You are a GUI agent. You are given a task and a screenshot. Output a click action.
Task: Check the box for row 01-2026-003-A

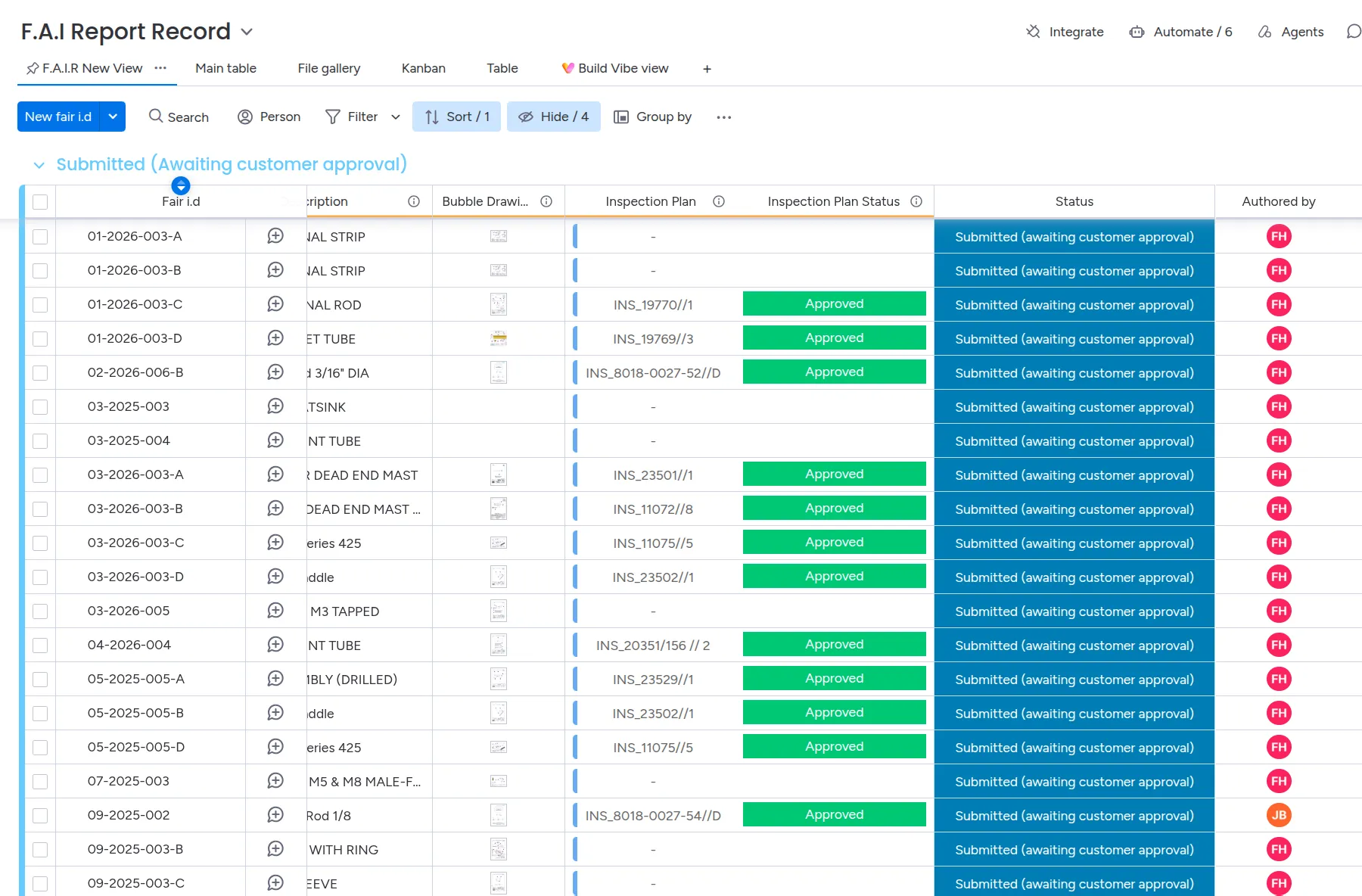pos(40,237)
